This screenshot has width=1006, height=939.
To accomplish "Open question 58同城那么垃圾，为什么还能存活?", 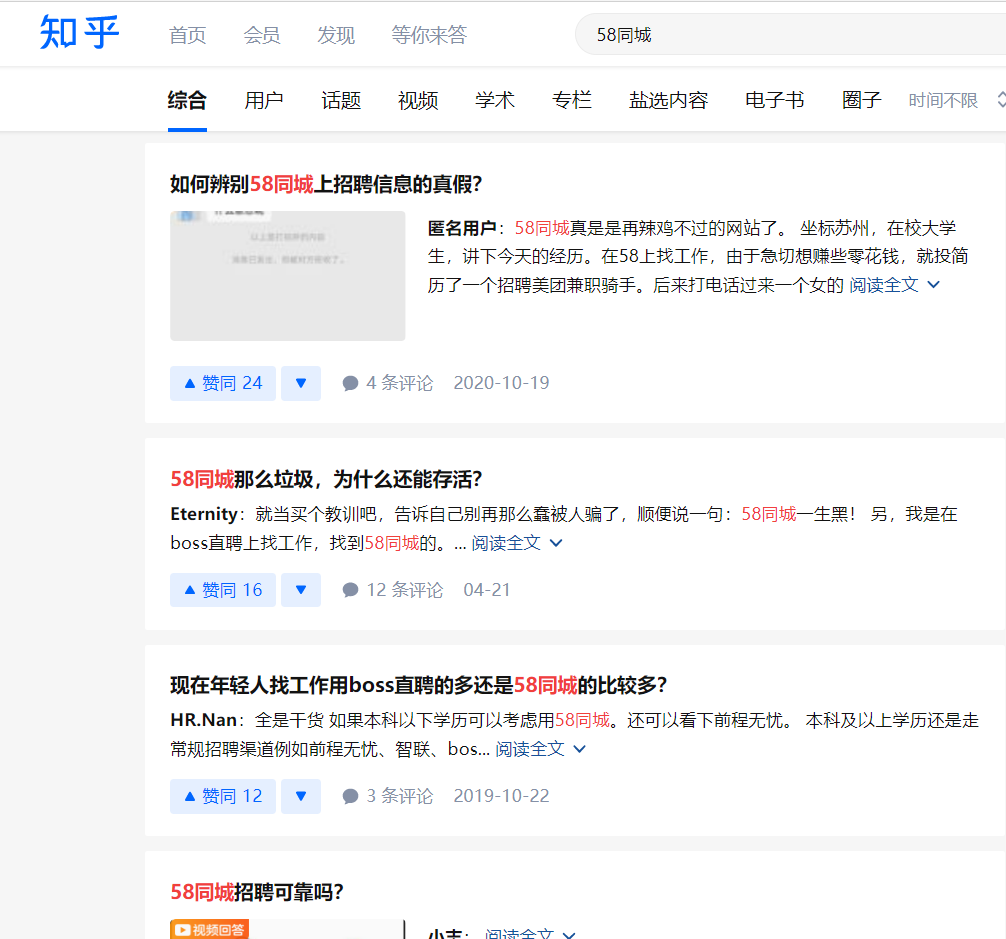I will [326, 479].
